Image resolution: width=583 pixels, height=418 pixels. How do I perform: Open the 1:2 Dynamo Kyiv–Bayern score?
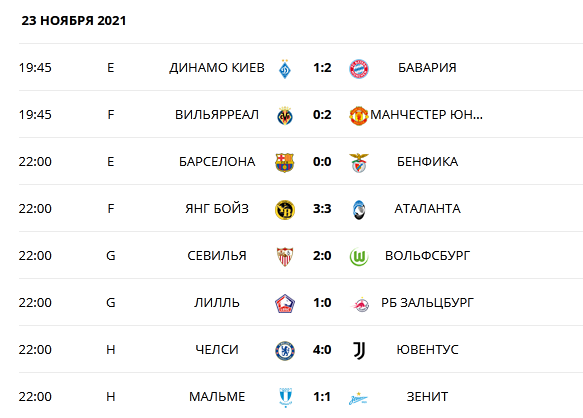(322, 68)
